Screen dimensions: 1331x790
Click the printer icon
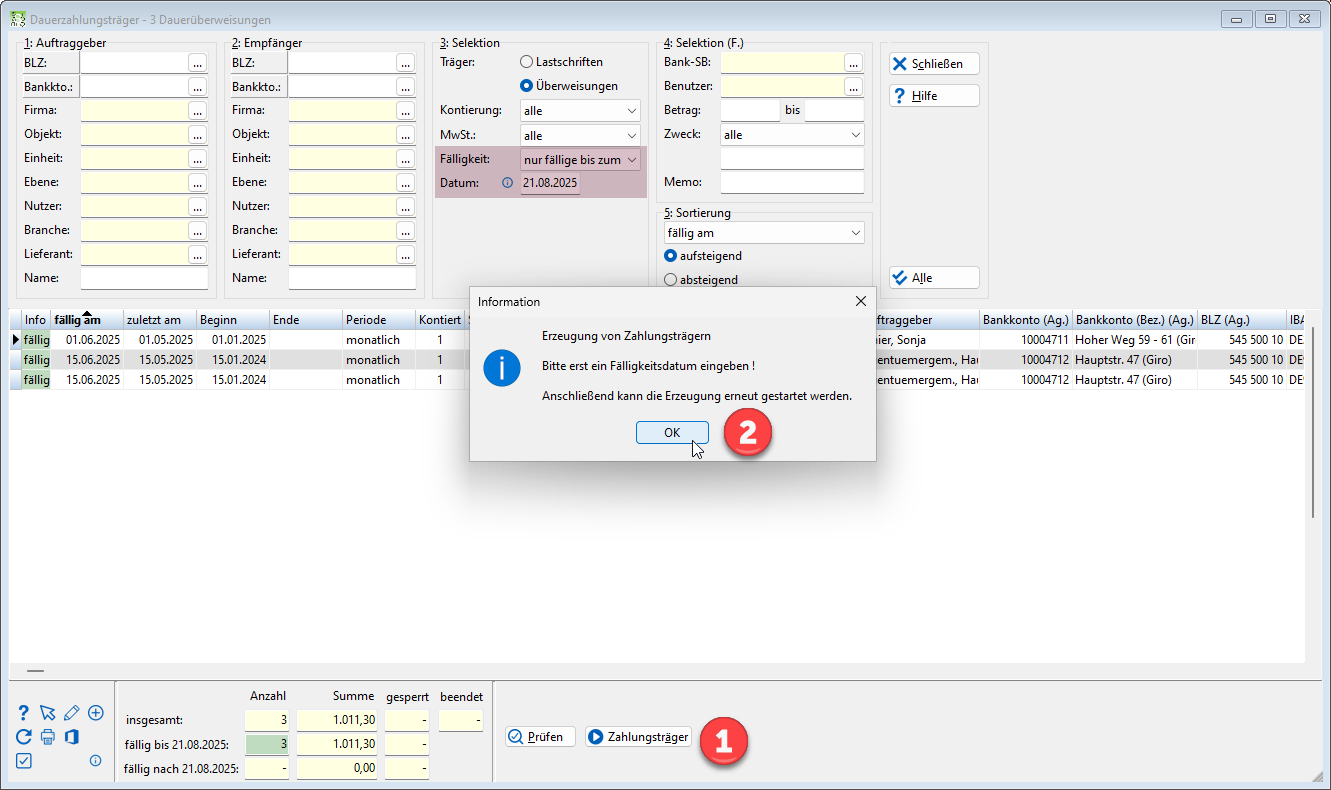click(47, 737)
